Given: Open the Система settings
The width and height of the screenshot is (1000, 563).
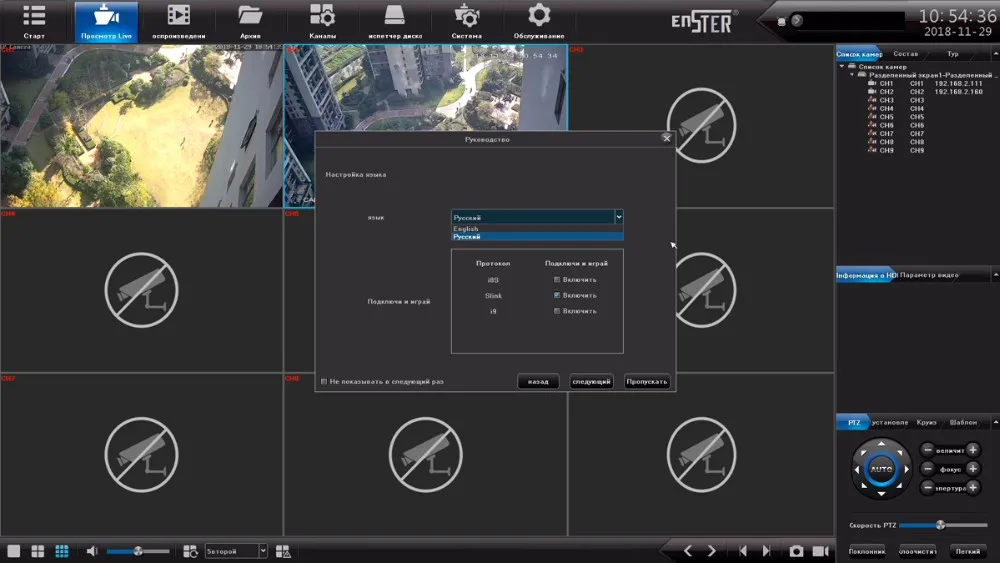Looking at the screenshot, I should click(467, 22).
